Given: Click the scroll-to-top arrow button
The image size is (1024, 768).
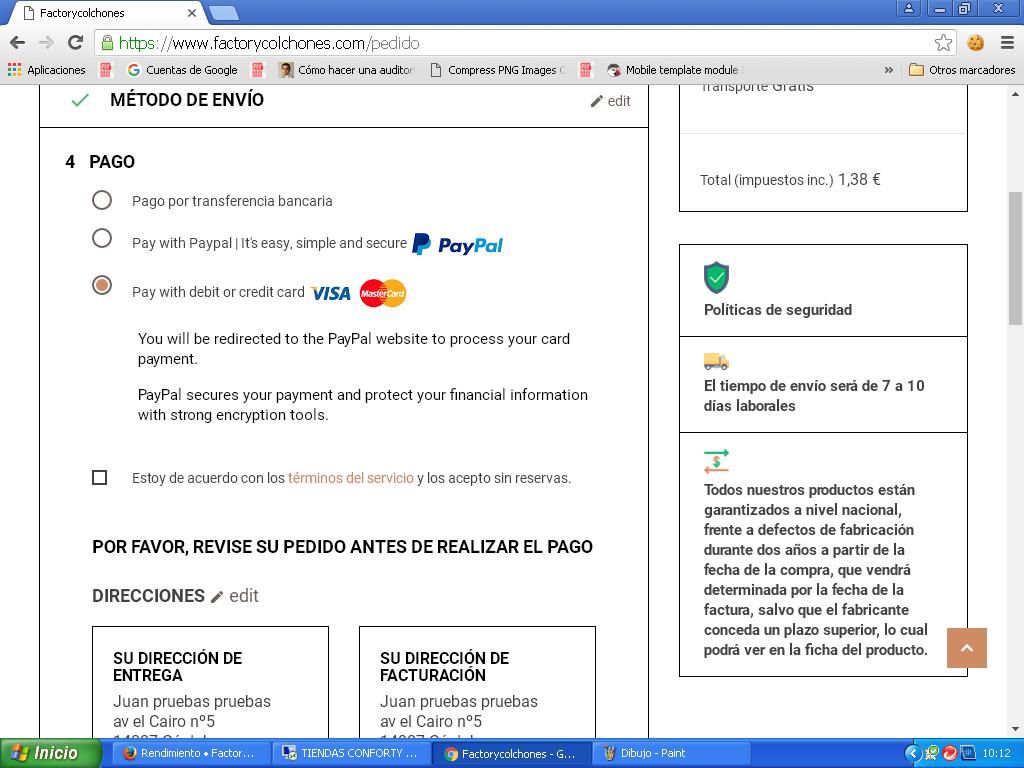Looking at the screenshot, I should (967, 648).
